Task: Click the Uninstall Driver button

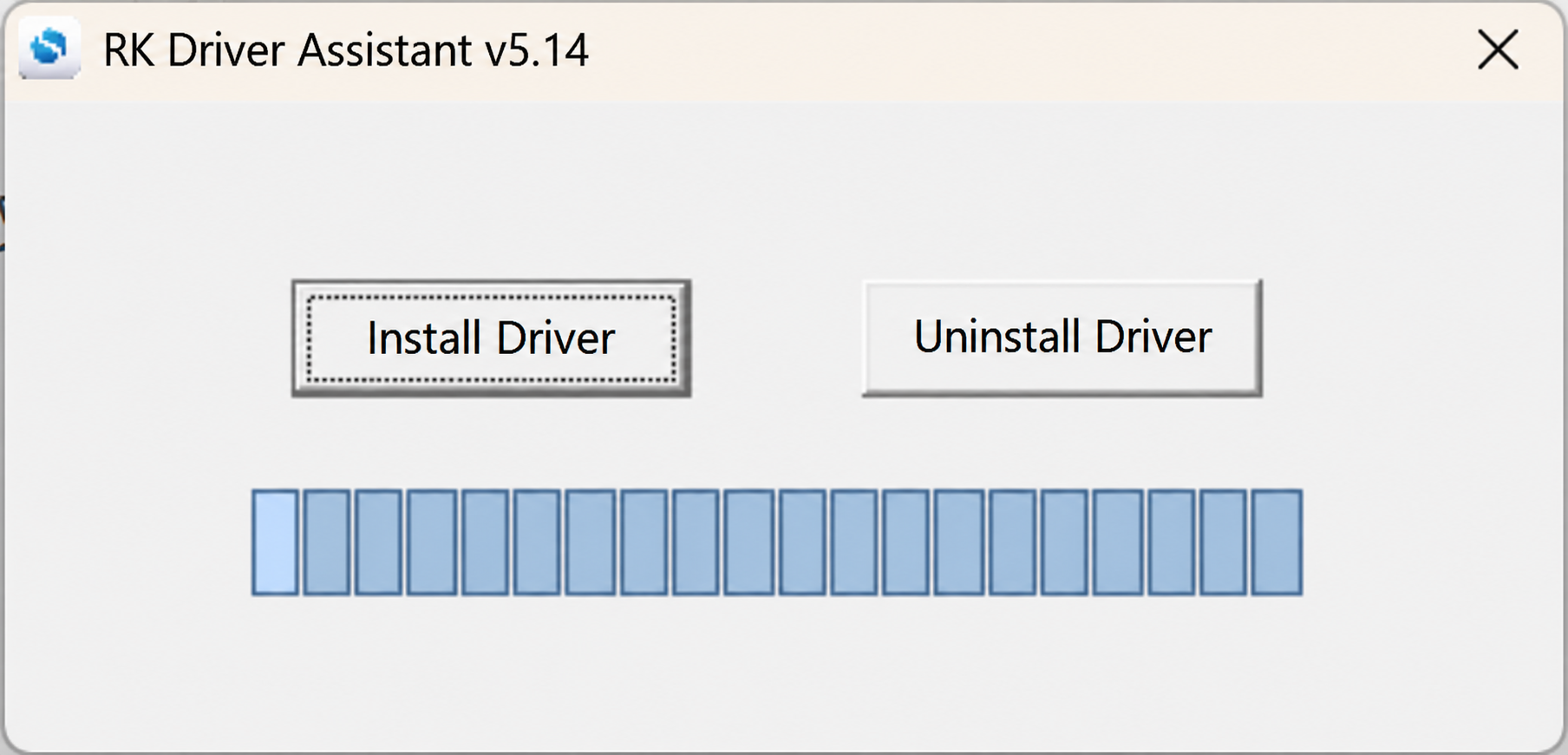Action: pyautogui.click(x=1062, y=338)
